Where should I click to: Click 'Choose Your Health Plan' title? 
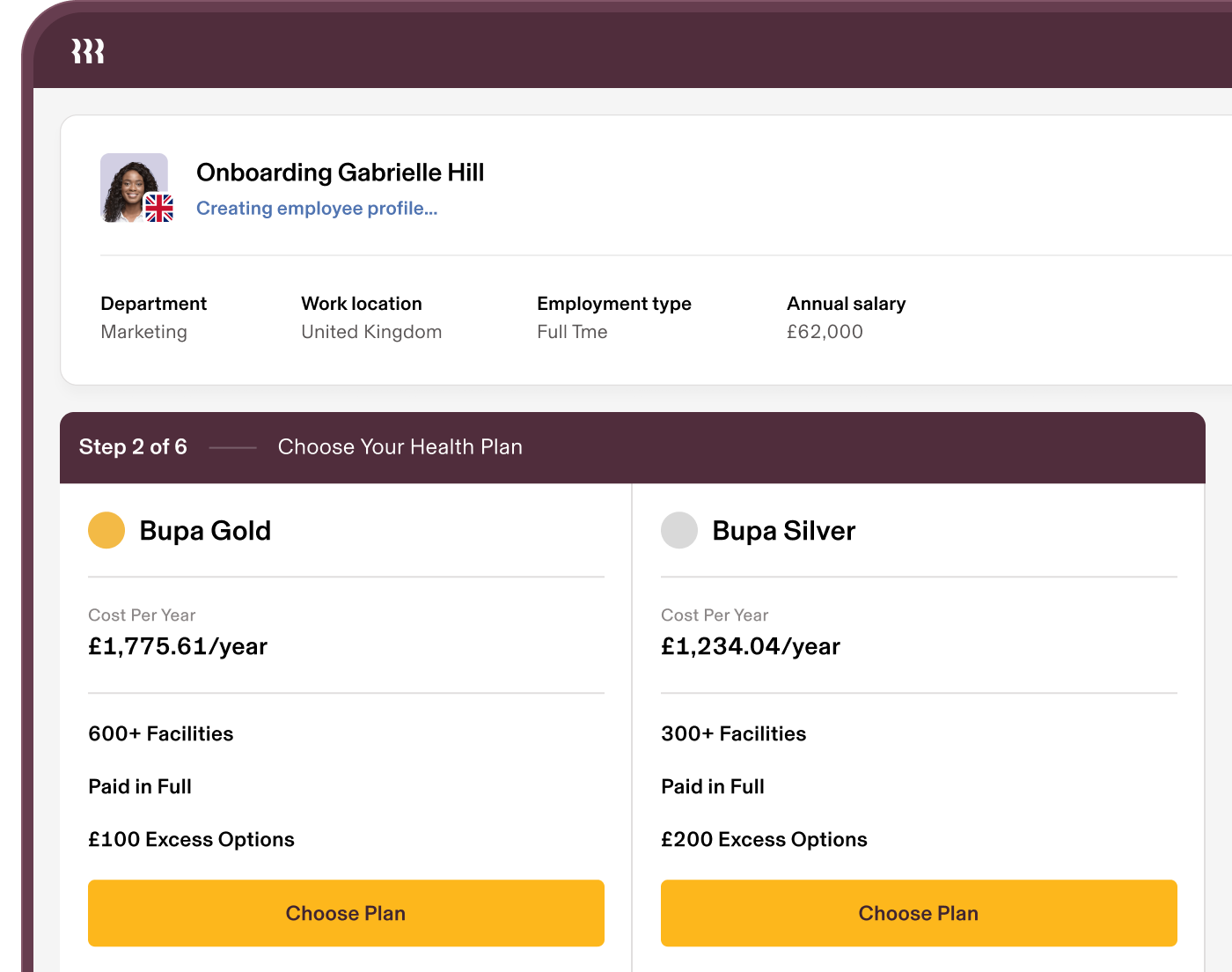point(400,447)
